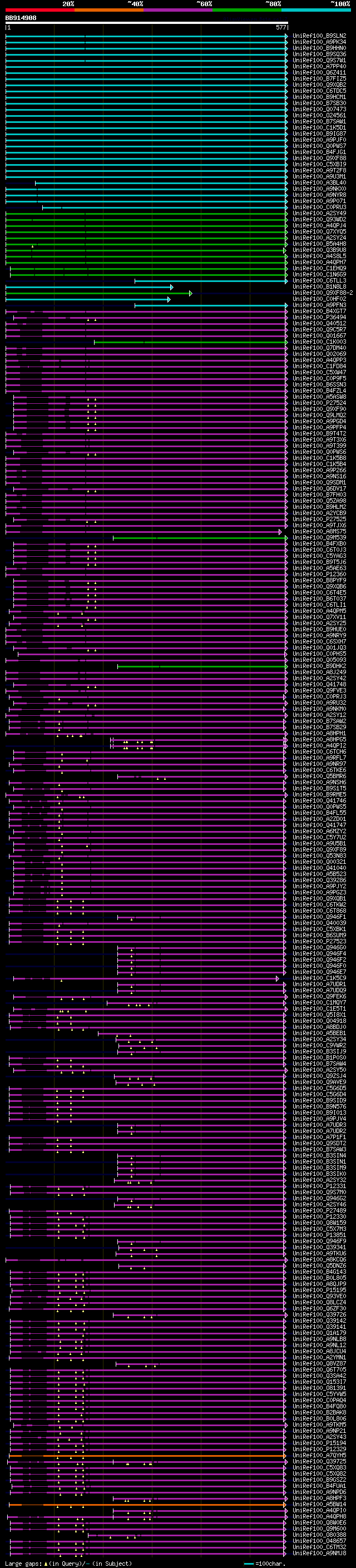The image size is (356, 1568).
Task: Select hit UniRef100_Q01667
Action: [x=319, y=335]
